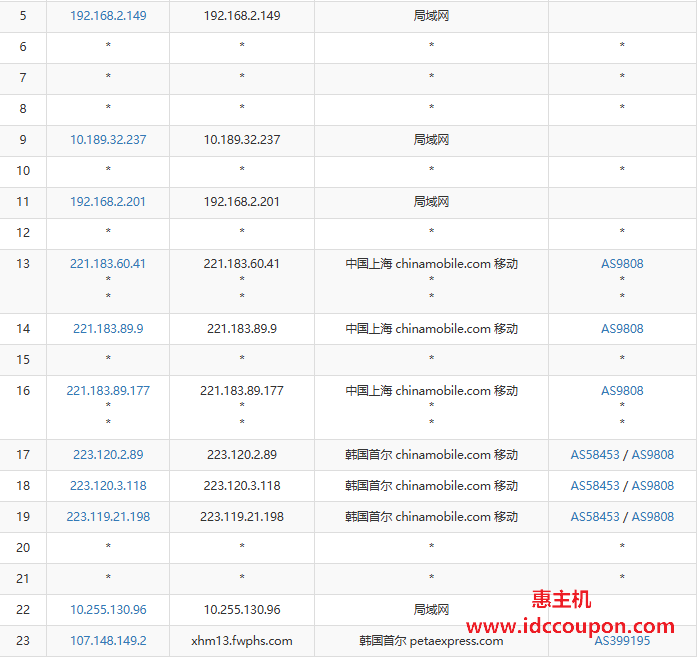Open the 221.183.89.177 IP link
The image size is (697, 657).
pos(108,391)
